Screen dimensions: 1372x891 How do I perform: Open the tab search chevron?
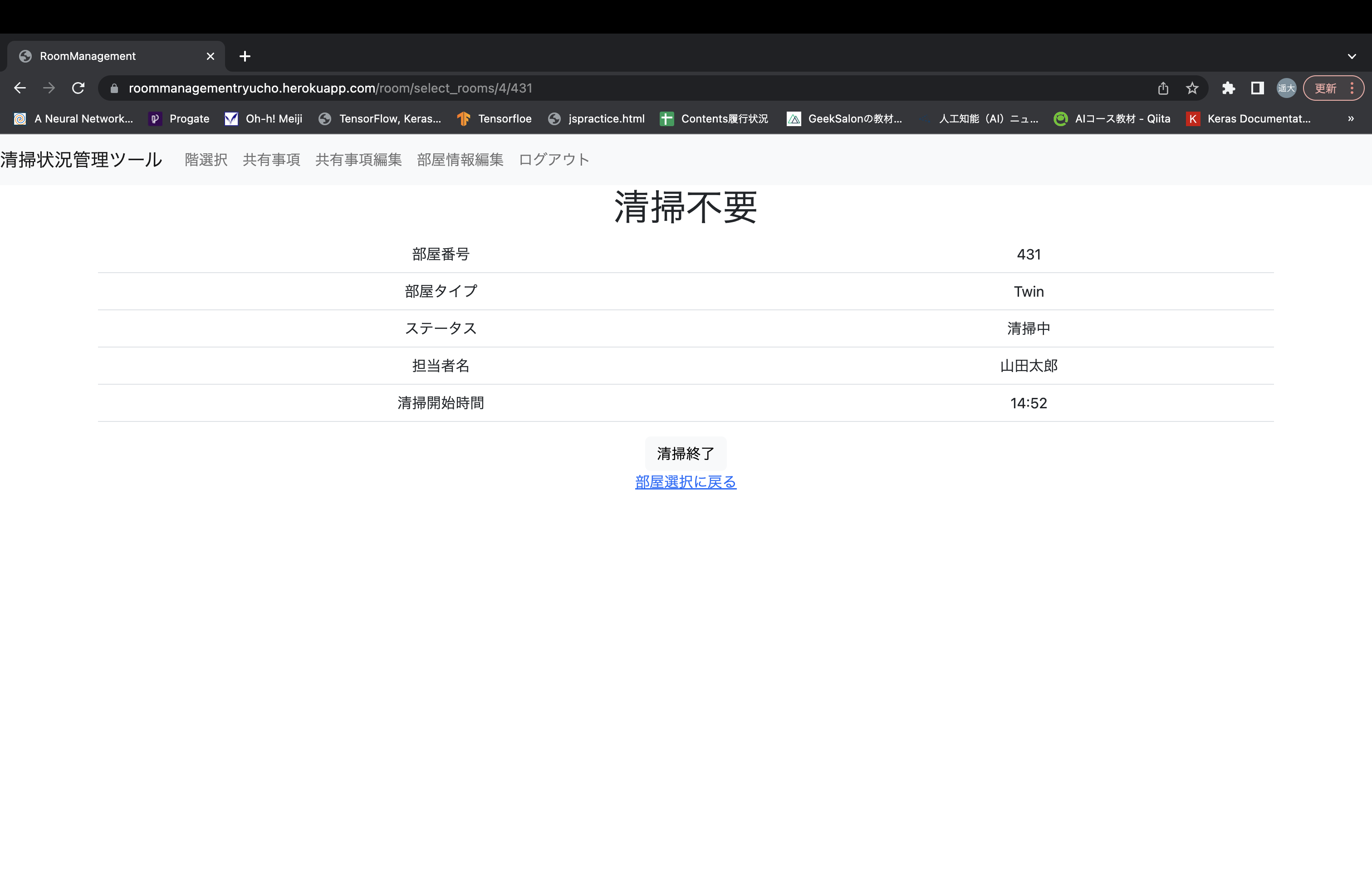coord(1352,56)
